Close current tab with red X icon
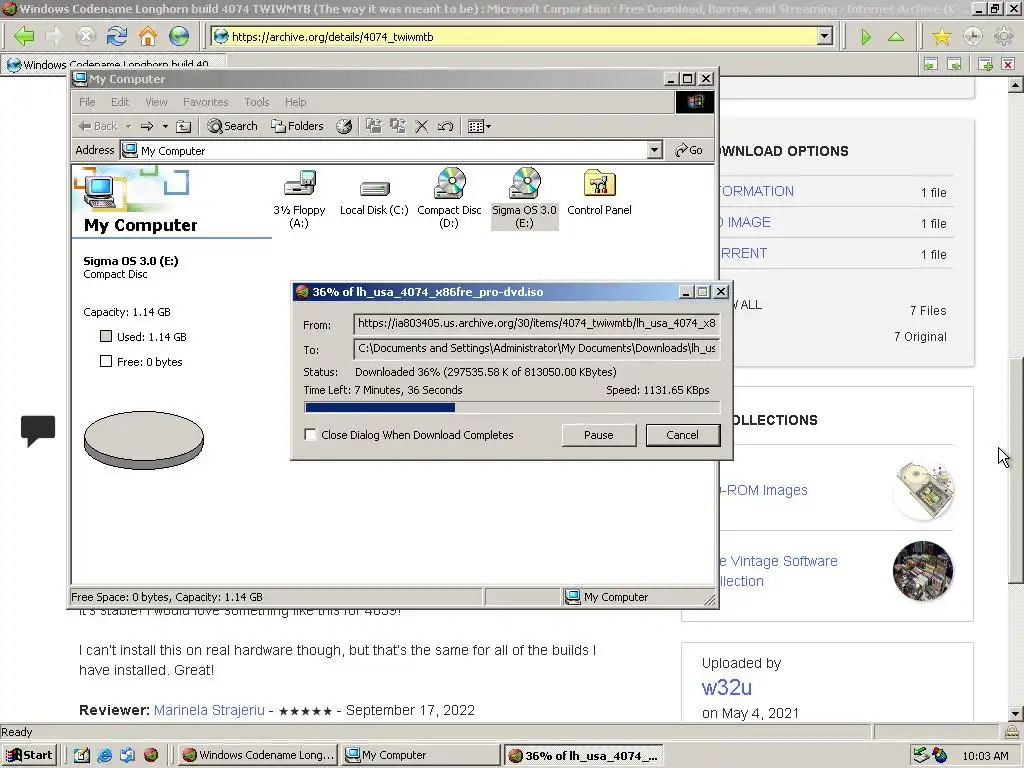This screenshot has height=768, width=1024. [x=1008, y=64]
